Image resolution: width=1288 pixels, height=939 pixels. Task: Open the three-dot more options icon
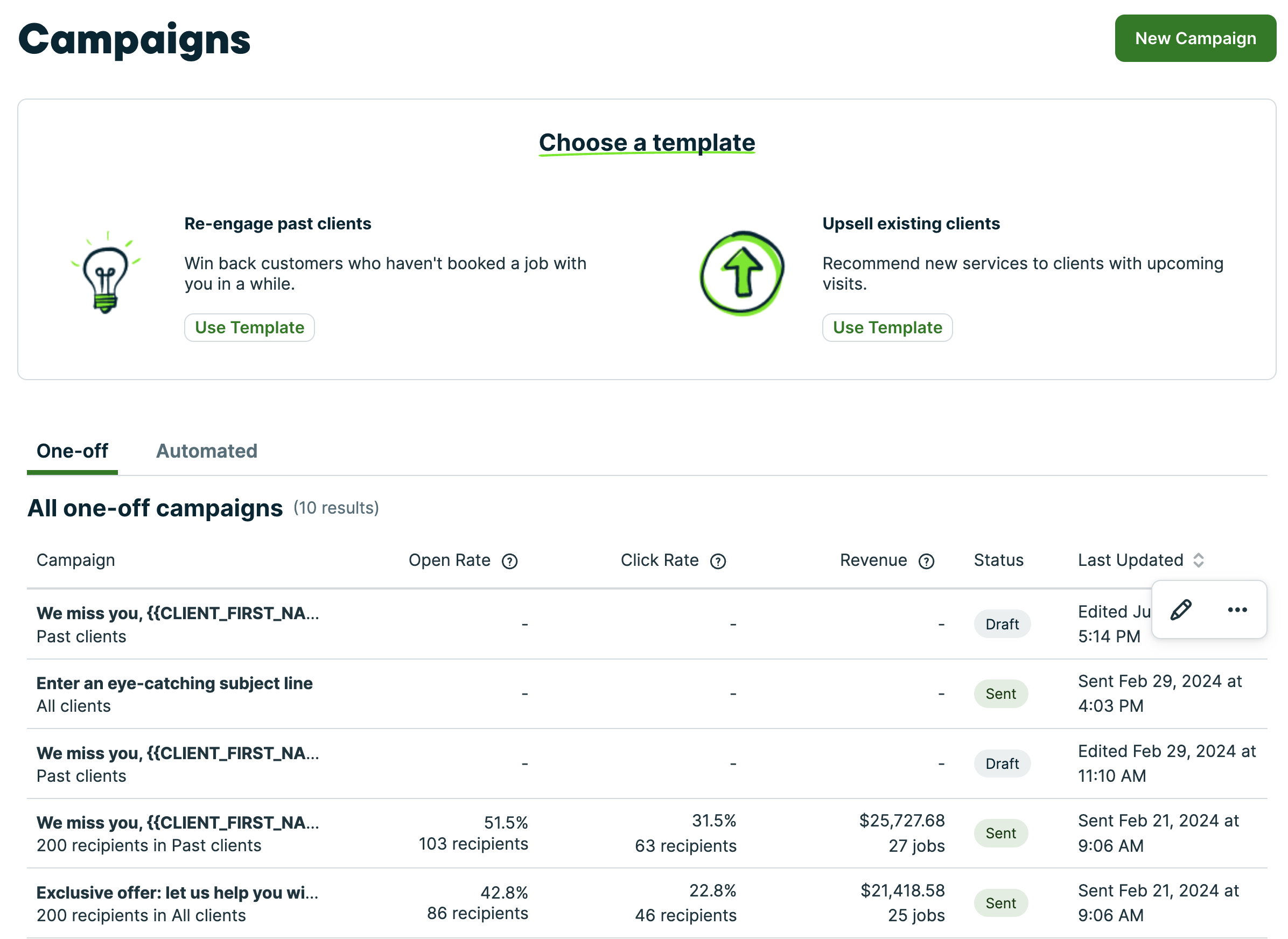coord(1237,610)
